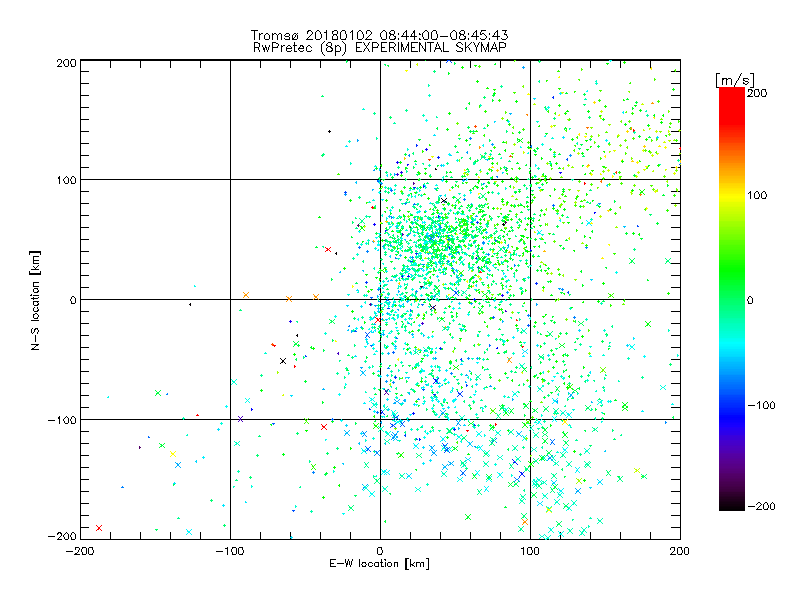Click the colorbar tick label '-100'
This screenshot has width=800, height=600.
pyautogui.click(x=761, y=405)
